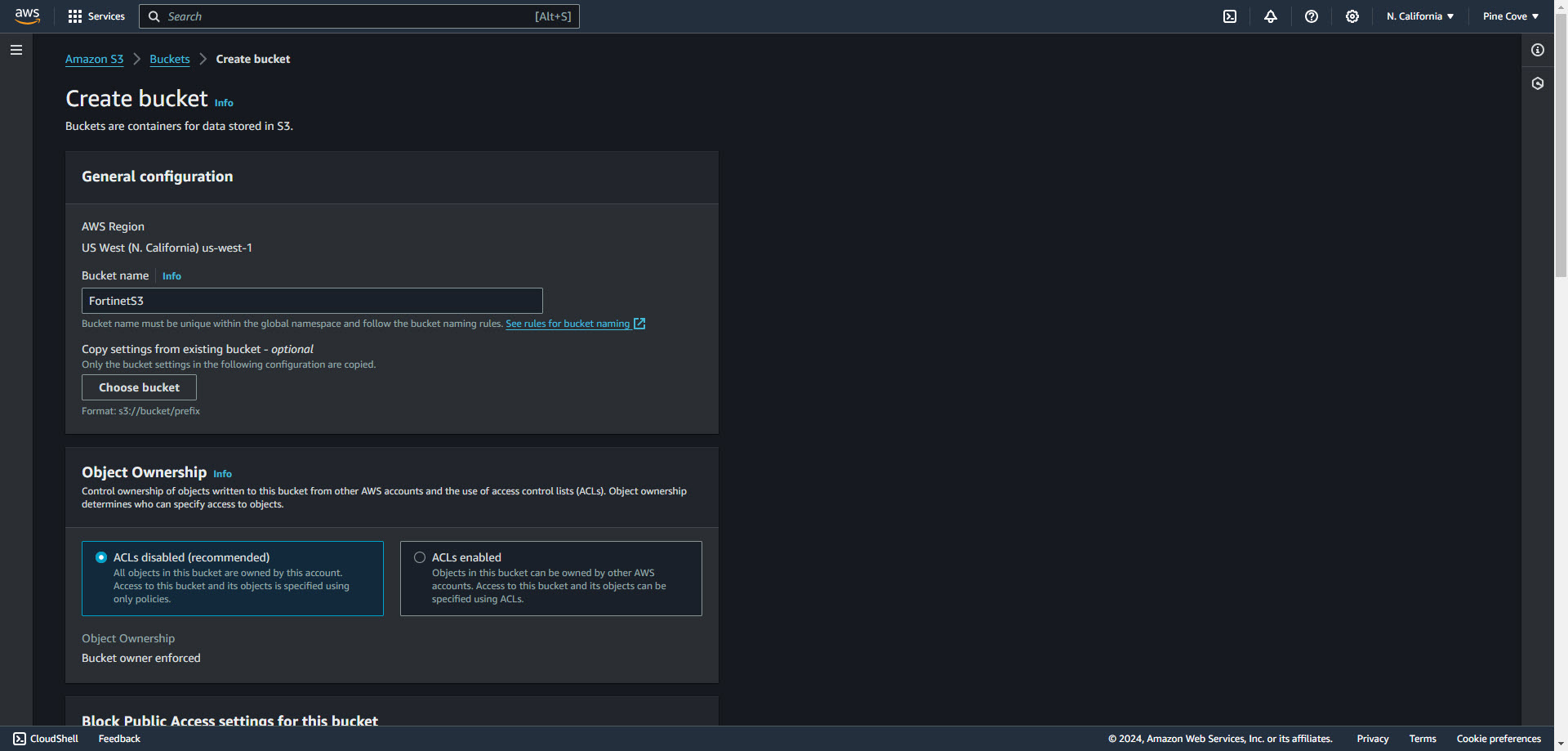This screenshot has width=1568, height=751.
Task: Click the Services label in top bar
Action: point(106,16)
